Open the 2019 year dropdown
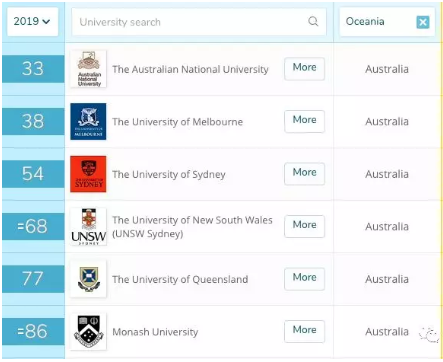Image resolution: width=443 pixels, height=362 pixels. click(x=33, y=22)
